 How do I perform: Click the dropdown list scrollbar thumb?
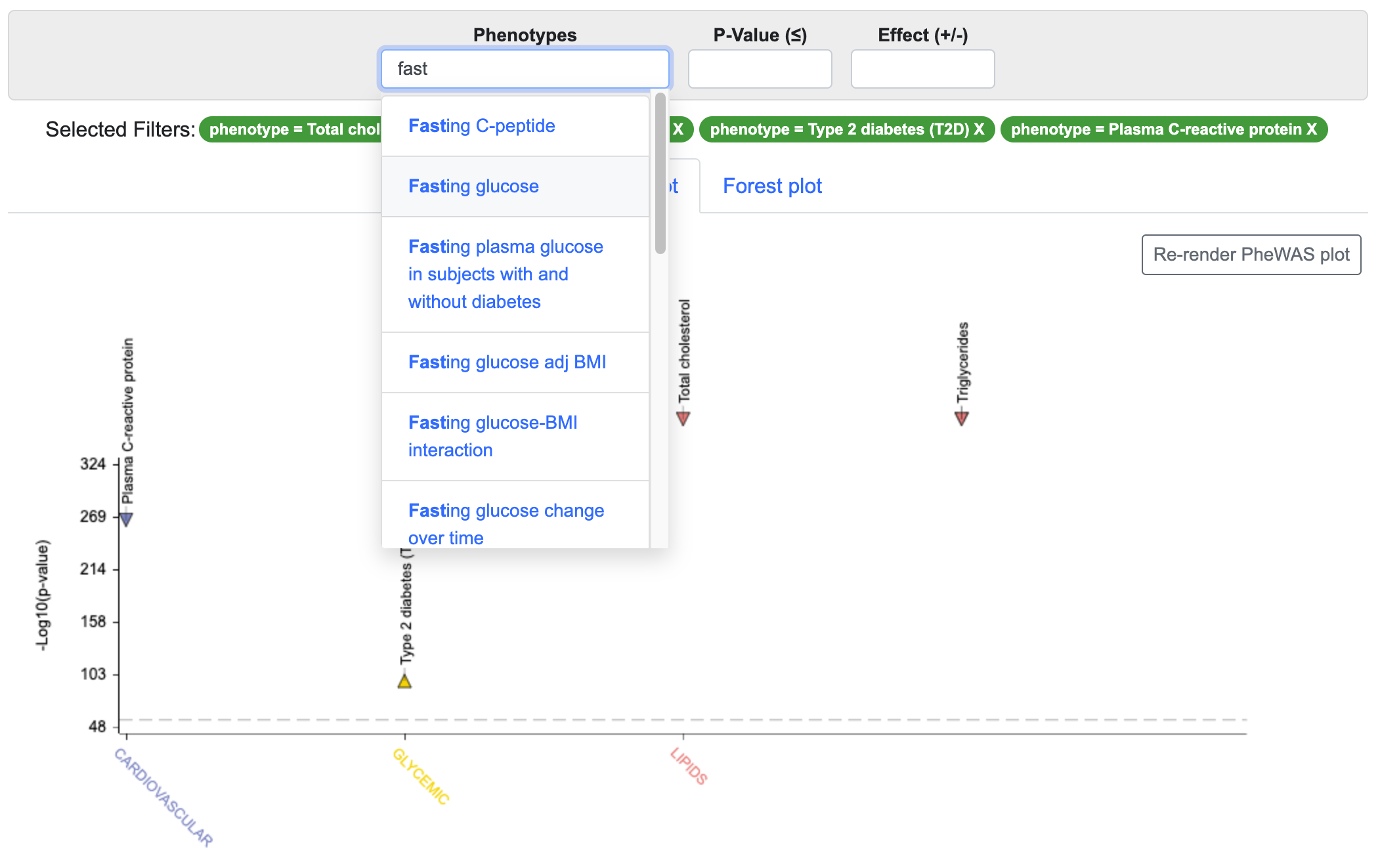[x=660, y=174]
